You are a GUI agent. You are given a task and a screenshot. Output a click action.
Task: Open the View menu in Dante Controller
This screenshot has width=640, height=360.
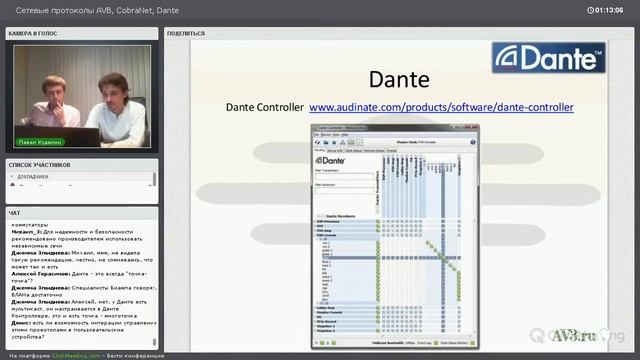coord(336,135)
